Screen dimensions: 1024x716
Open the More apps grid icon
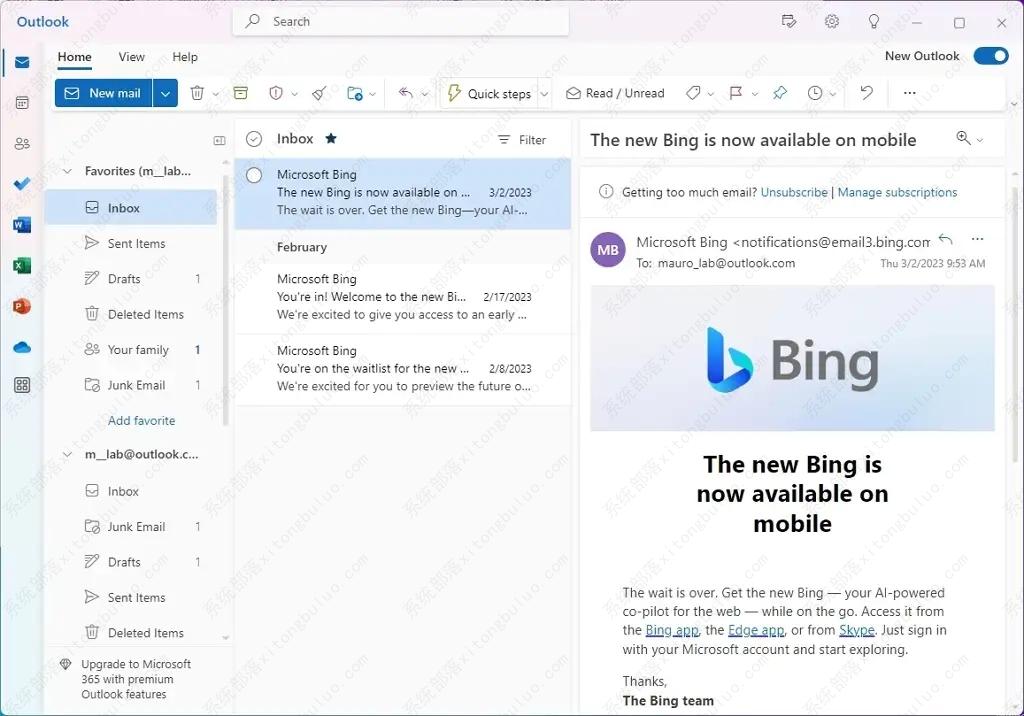click(x=22, y=385)
